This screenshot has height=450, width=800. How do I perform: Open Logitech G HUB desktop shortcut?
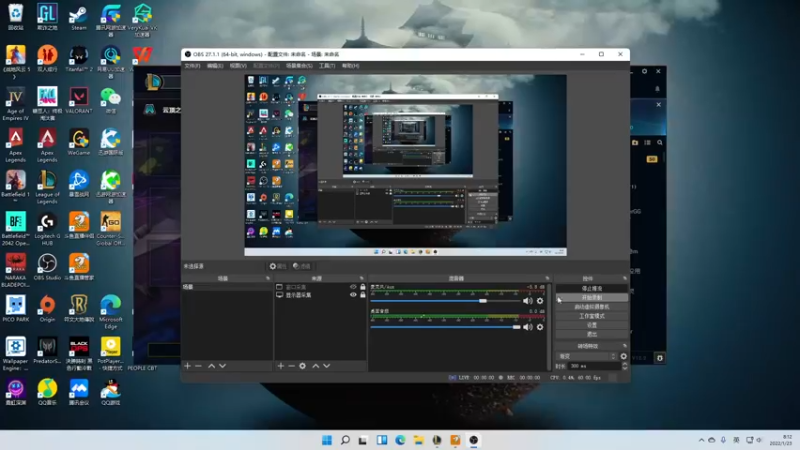point(47,229)
